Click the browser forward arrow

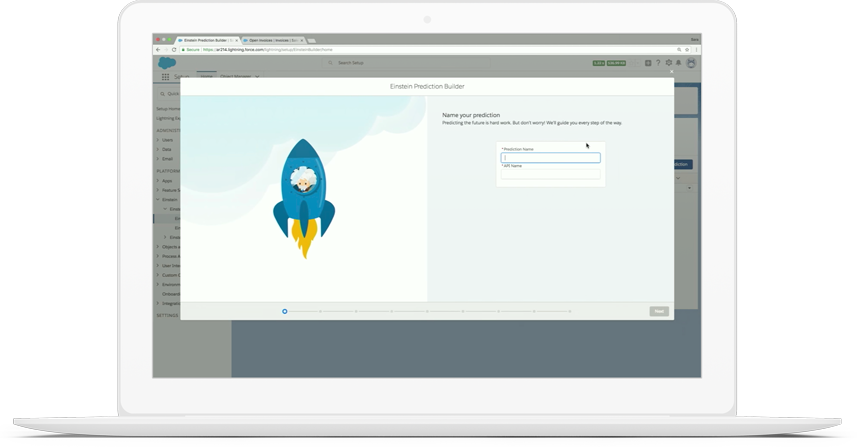pyautogui.click(x=166, y=50)
